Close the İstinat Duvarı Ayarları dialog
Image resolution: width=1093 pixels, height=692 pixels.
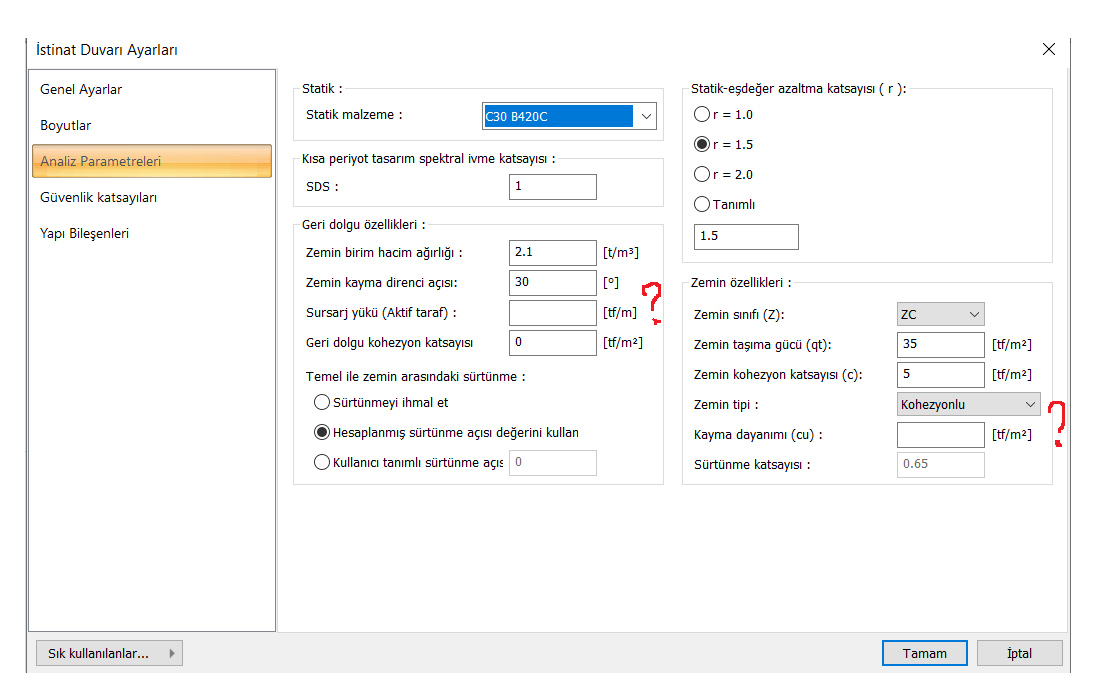1048,49
